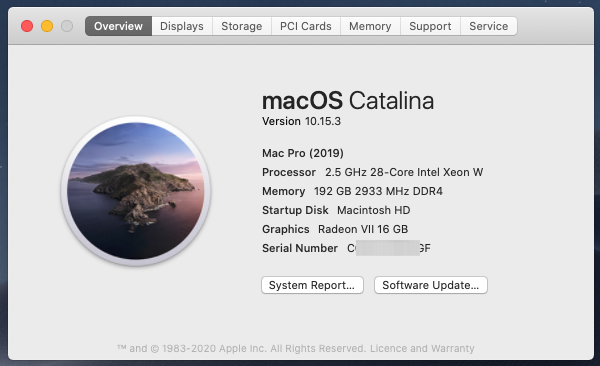Switch to the Overview tab
600x366 pixels.
click(118, 26)
